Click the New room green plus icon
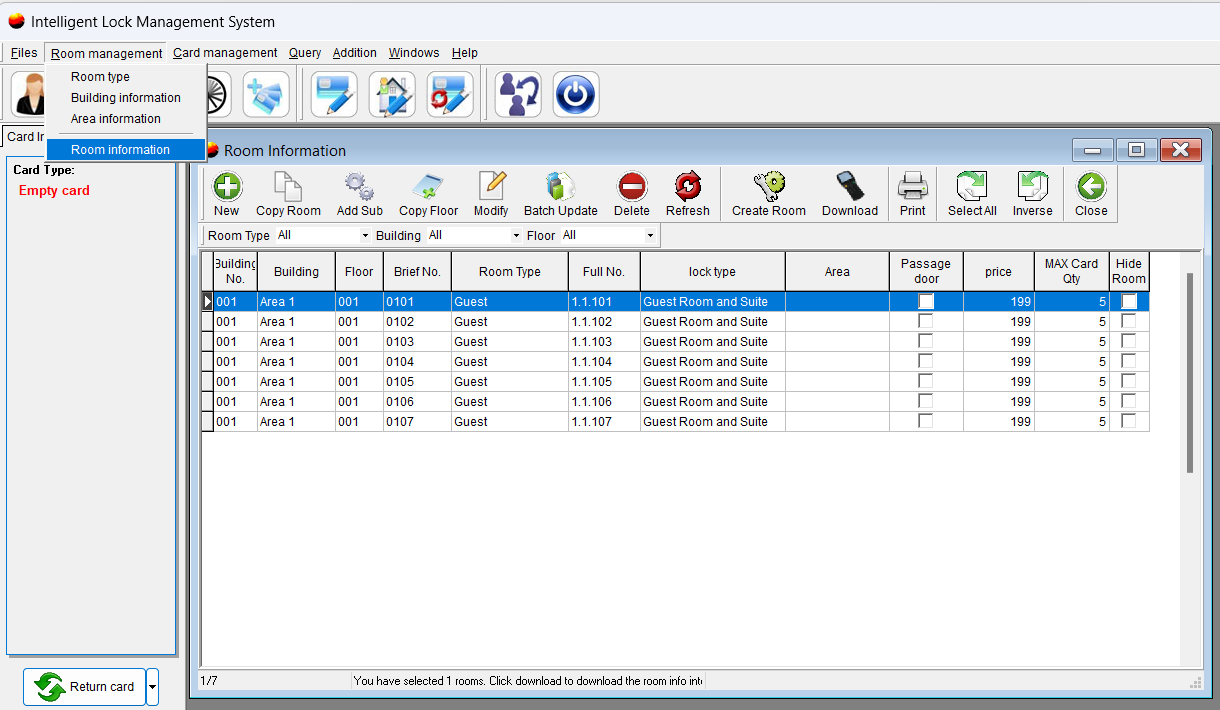 click(x=227, y=186)
